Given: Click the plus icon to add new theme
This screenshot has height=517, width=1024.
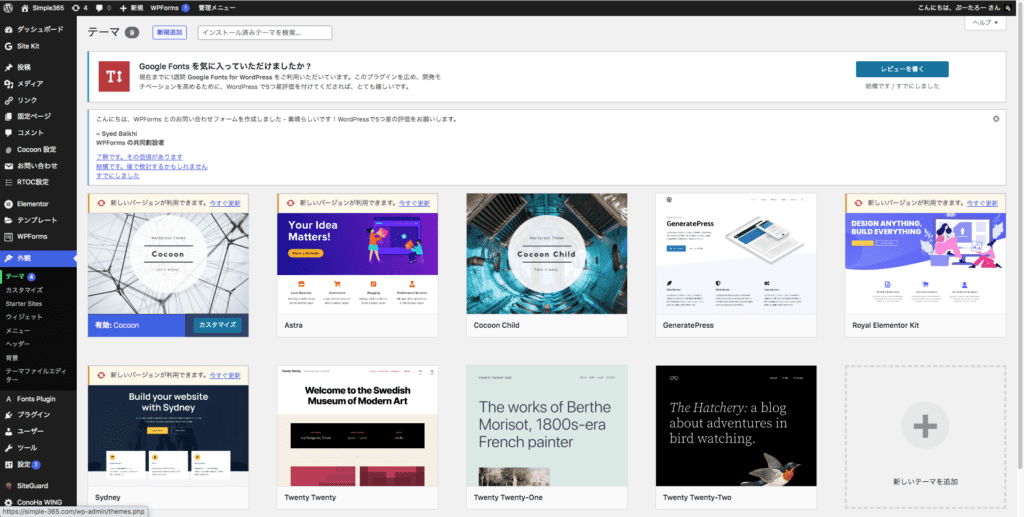Looking at the screenshot, I should click(925, 426).
